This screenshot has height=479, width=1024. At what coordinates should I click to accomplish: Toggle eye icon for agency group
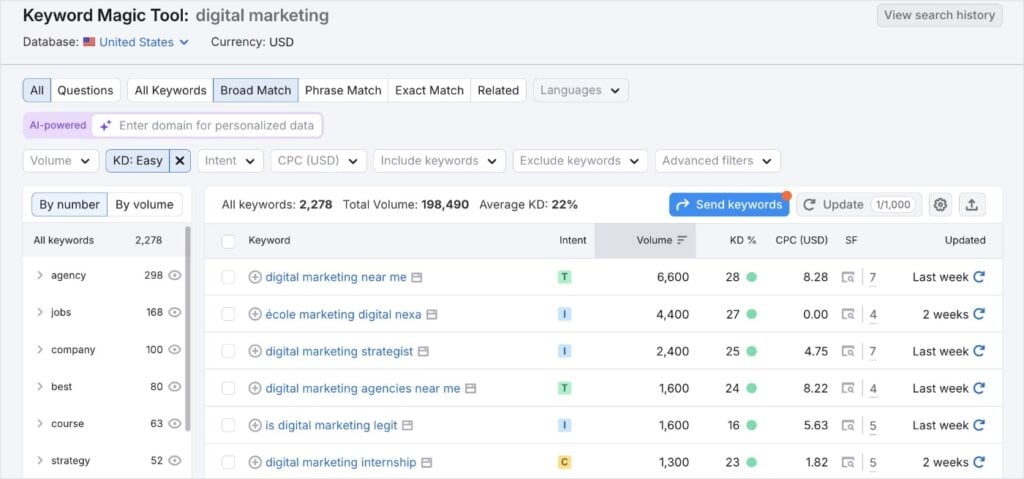click(x=174, y=276)
